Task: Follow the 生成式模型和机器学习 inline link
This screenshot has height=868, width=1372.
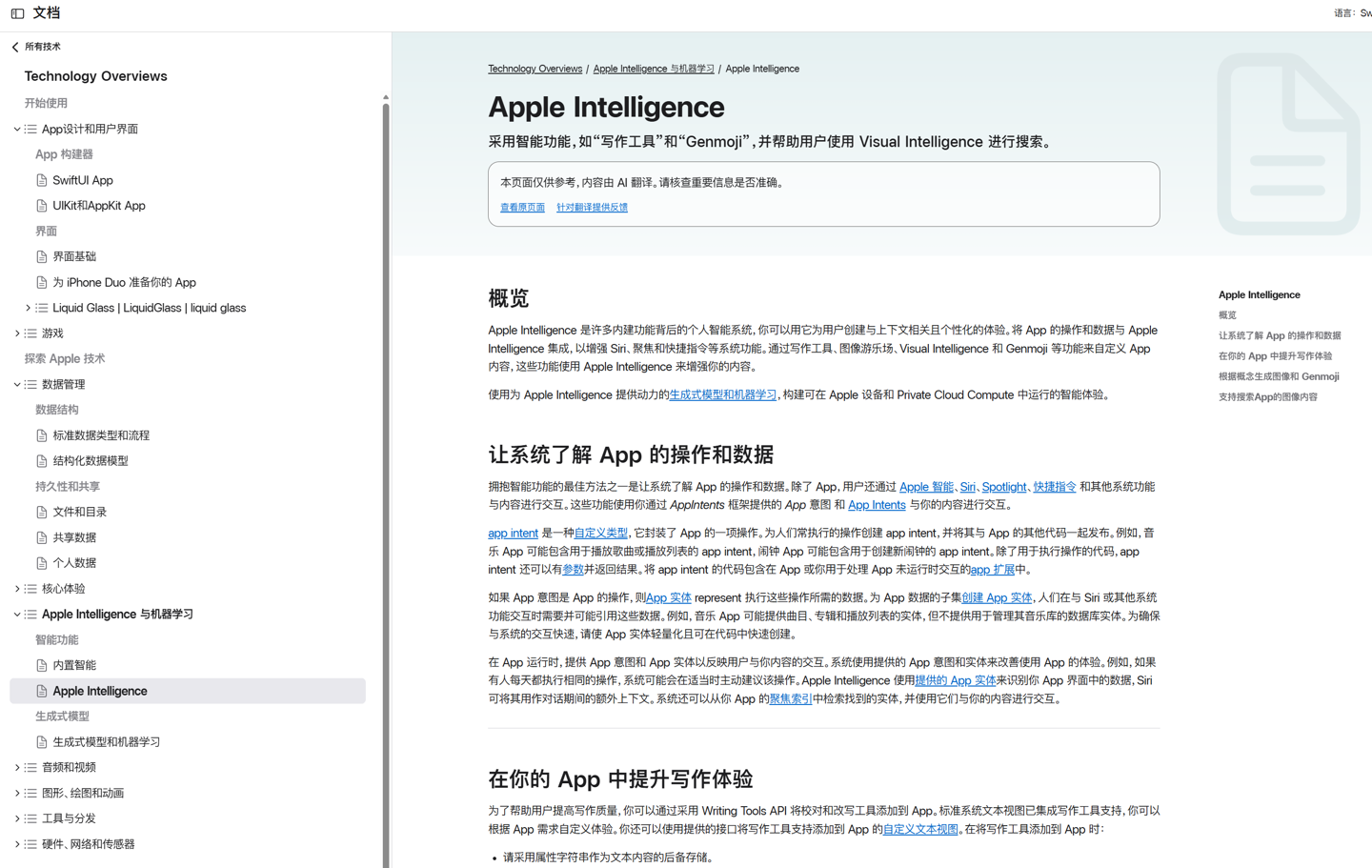Action: [722, 394]
